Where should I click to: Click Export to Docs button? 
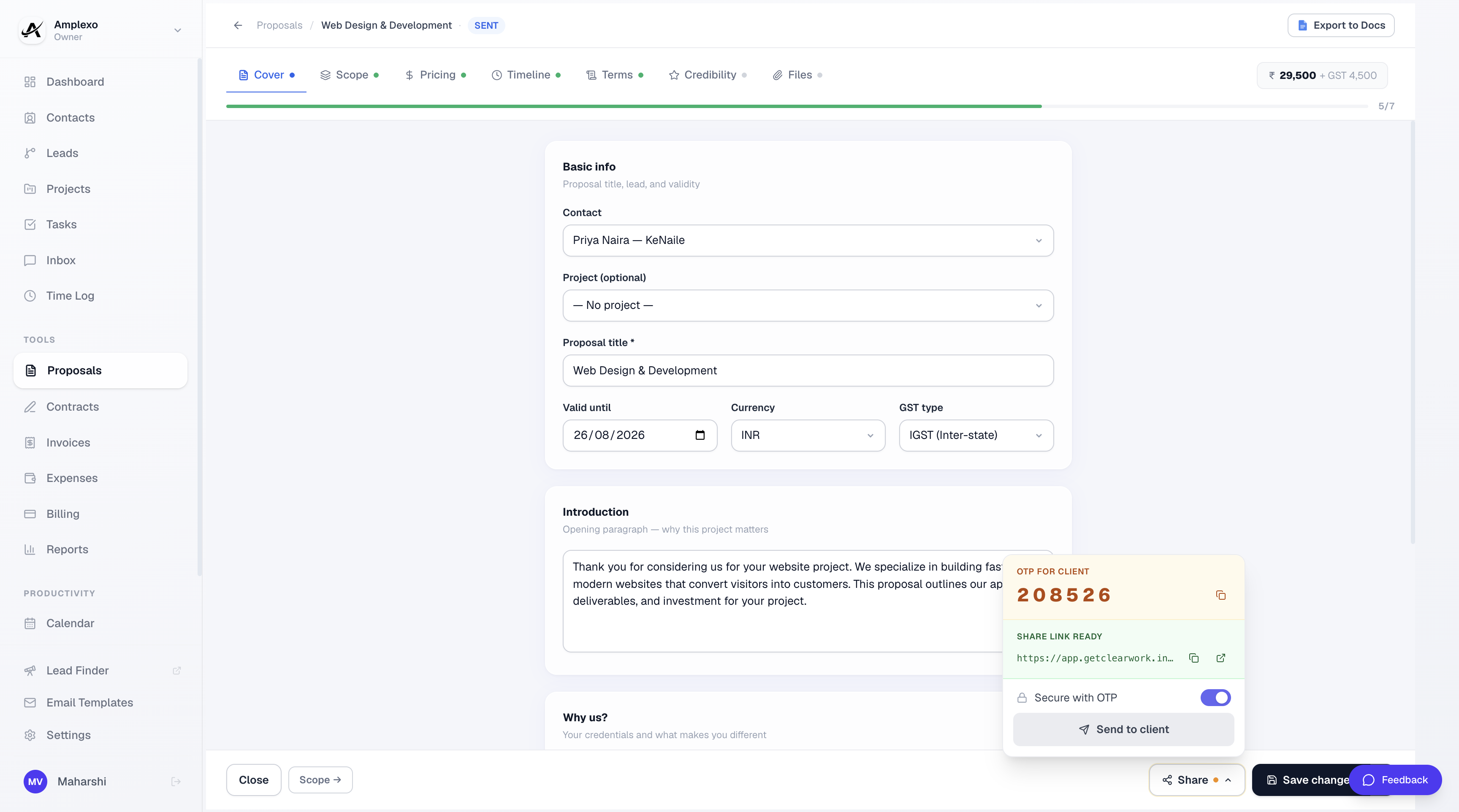(x=1341, y=25)
